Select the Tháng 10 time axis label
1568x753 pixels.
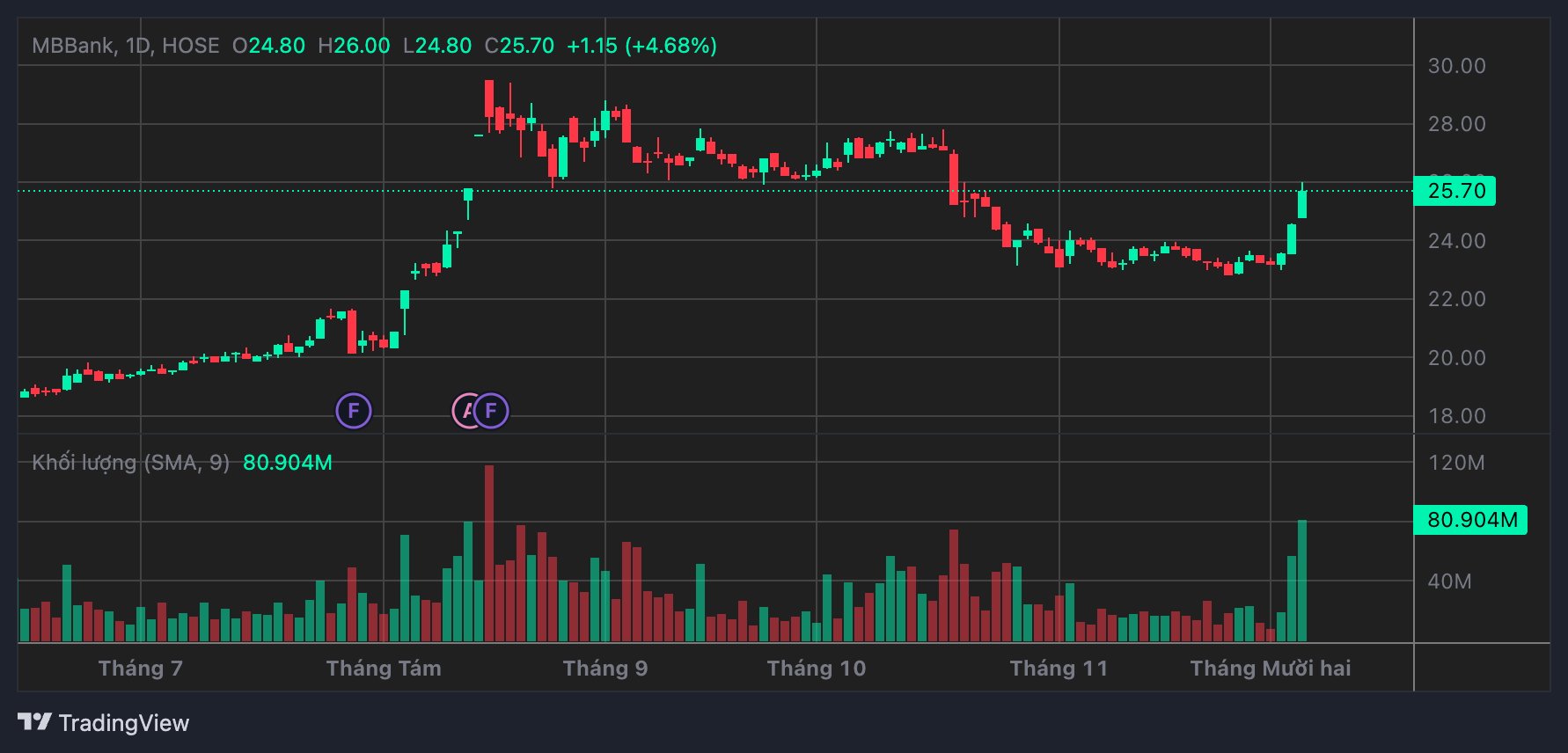pyautogui.click(x=817, y=669)
